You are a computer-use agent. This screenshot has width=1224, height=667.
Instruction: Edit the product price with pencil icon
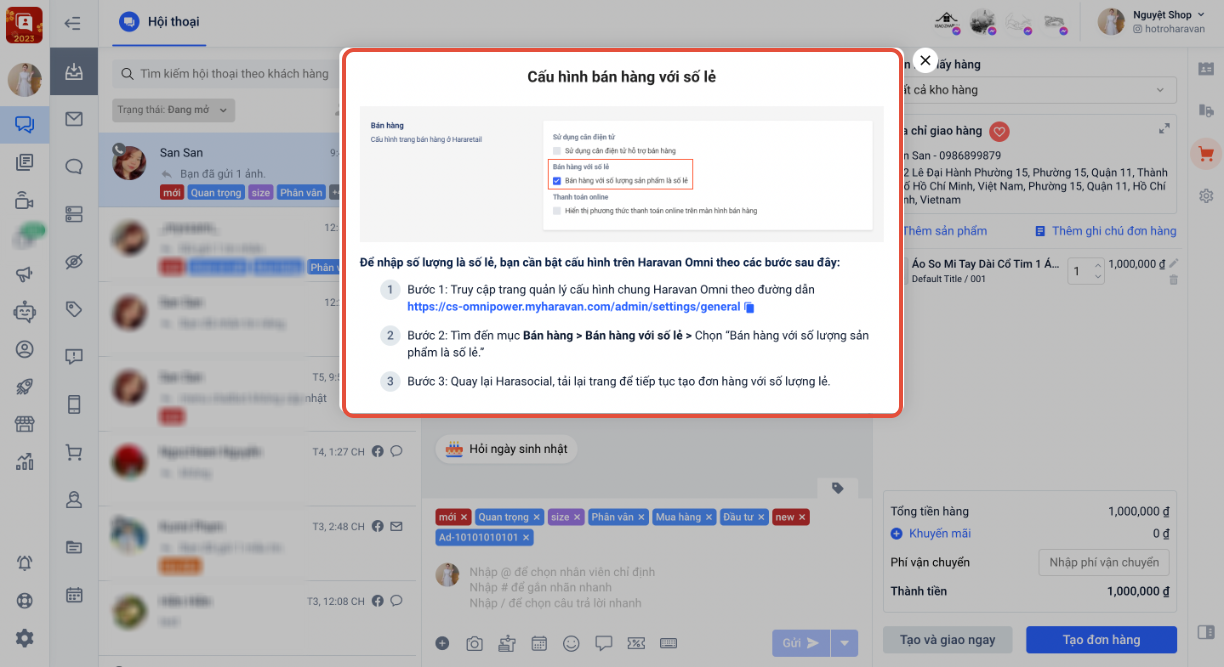pos(1174,264)
